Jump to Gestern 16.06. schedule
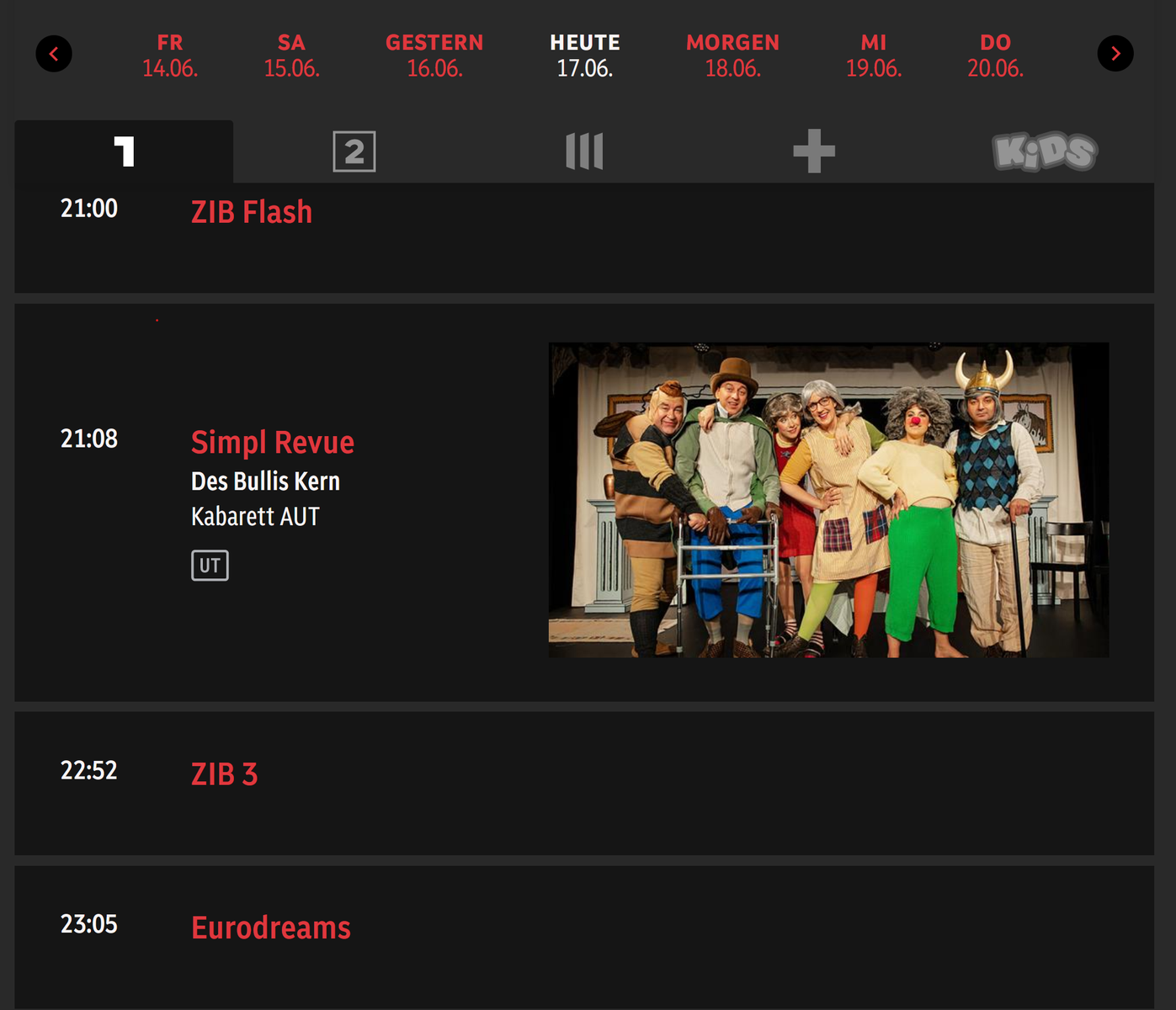This screenshot has width=1176, height=1010. click(434, 56)
